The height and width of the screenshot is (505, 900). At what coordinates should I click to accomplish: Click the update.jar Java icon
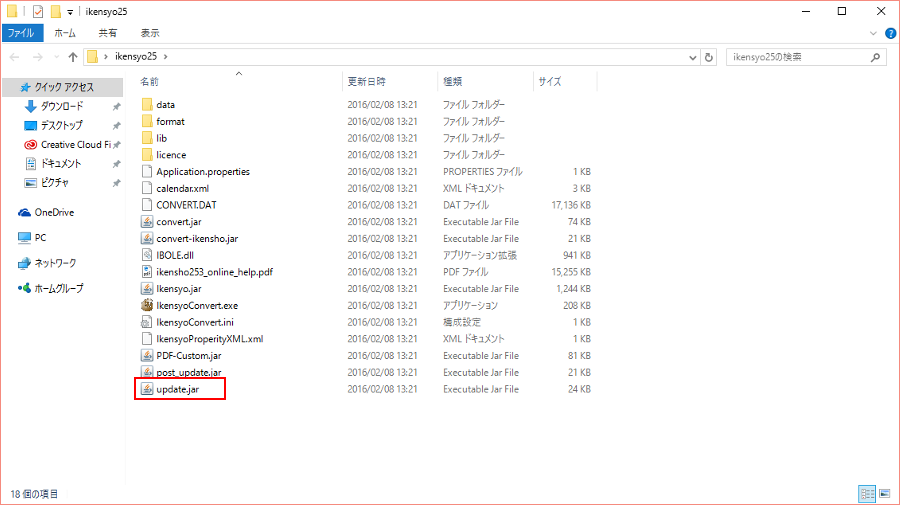click(x=147, y=389)
